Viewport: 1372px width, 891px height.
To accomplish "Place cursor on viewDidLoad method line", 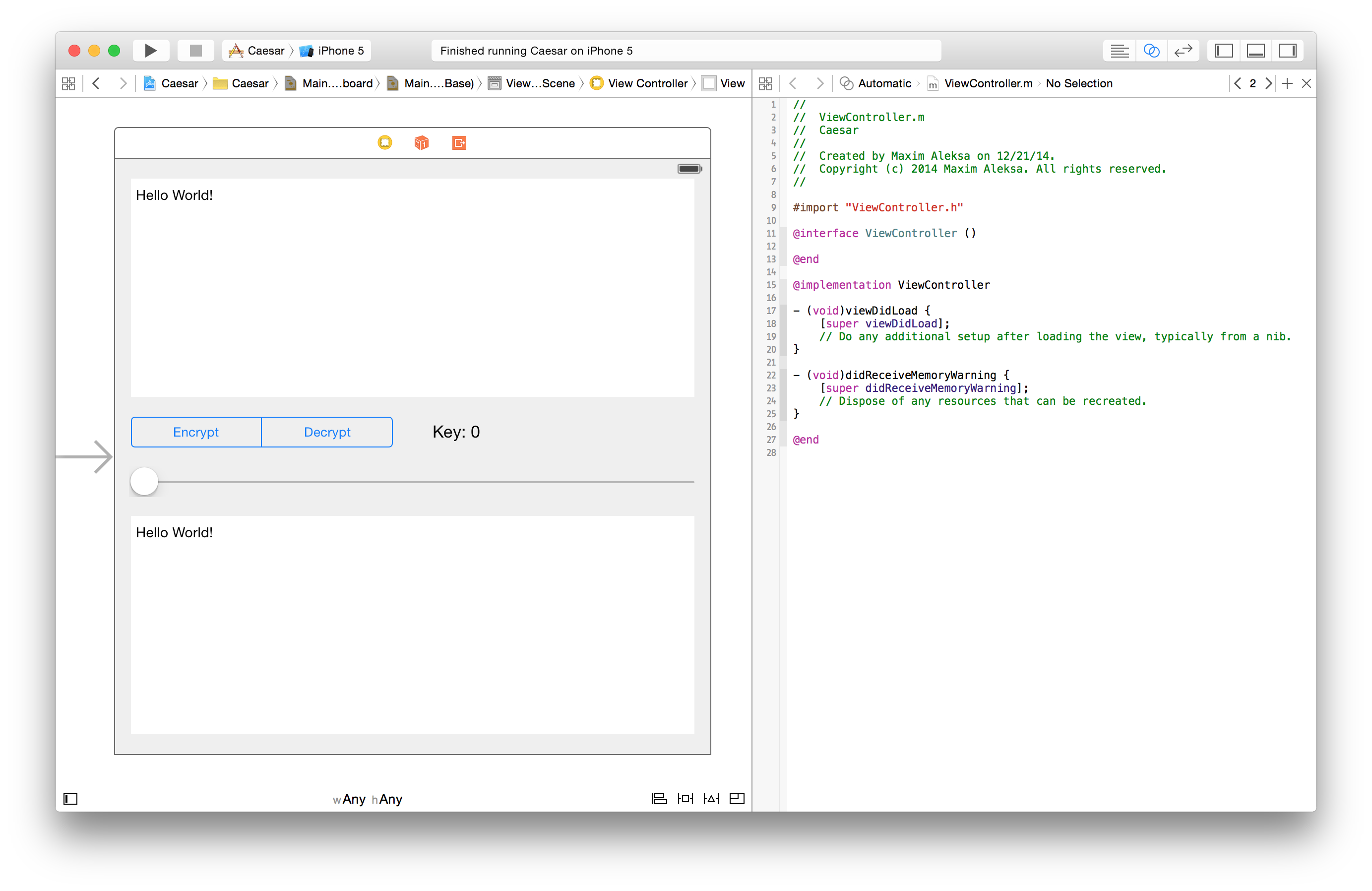I will point(861,311).
